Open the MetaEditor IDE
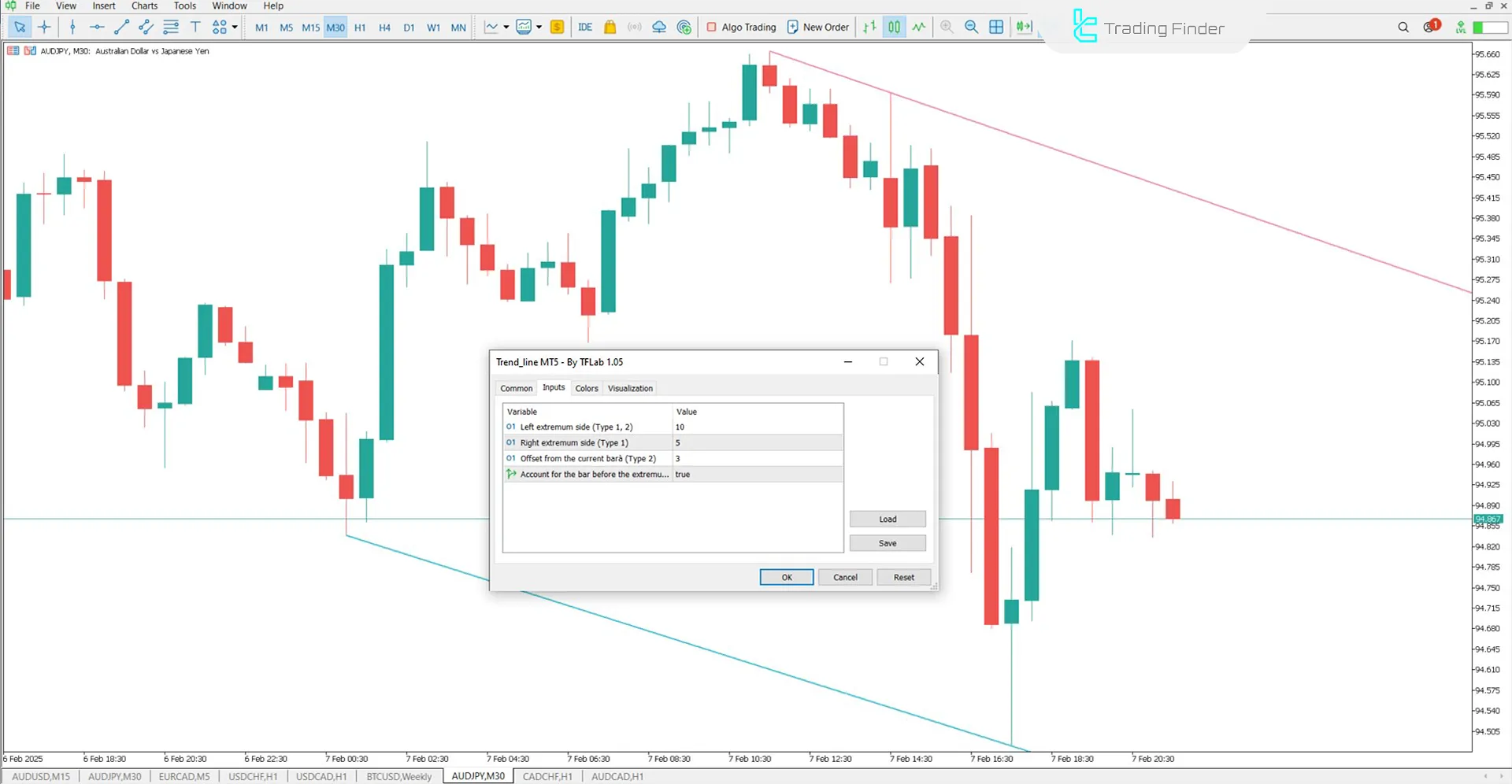 click(x=584, y=27)
